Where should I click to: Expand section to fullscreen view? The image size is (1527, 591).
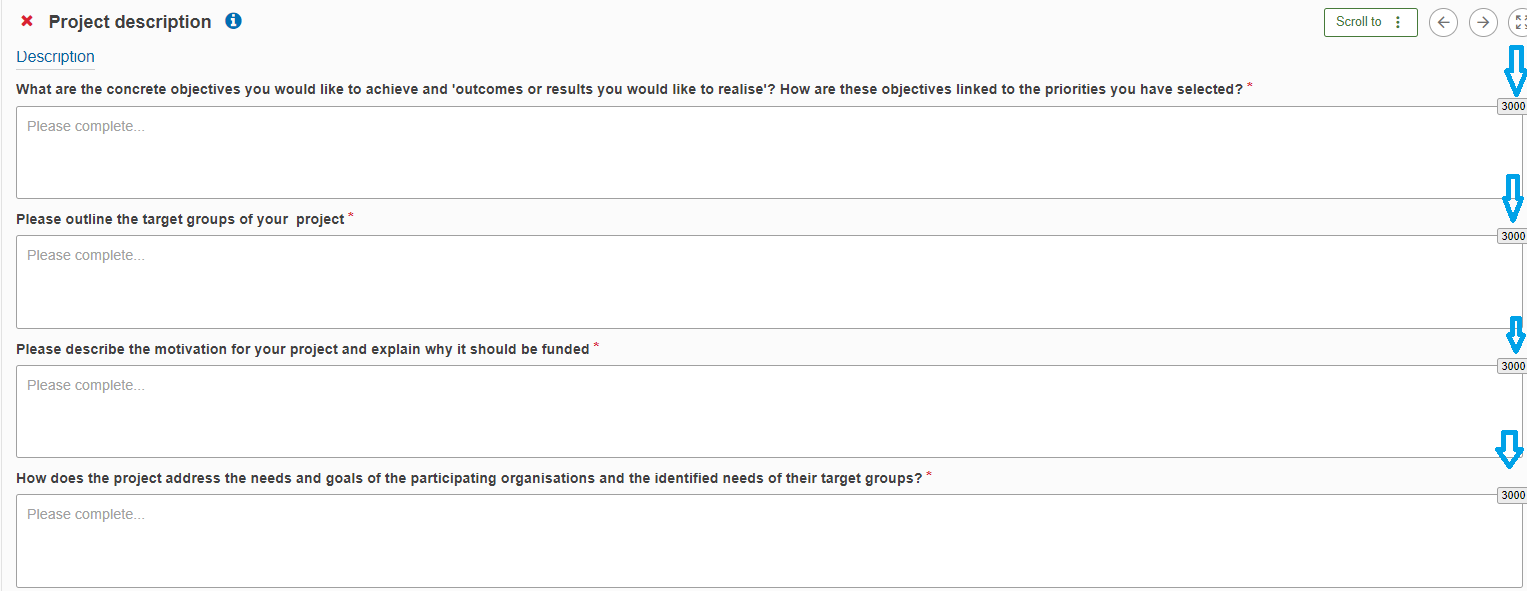(x=1519, y=22)
